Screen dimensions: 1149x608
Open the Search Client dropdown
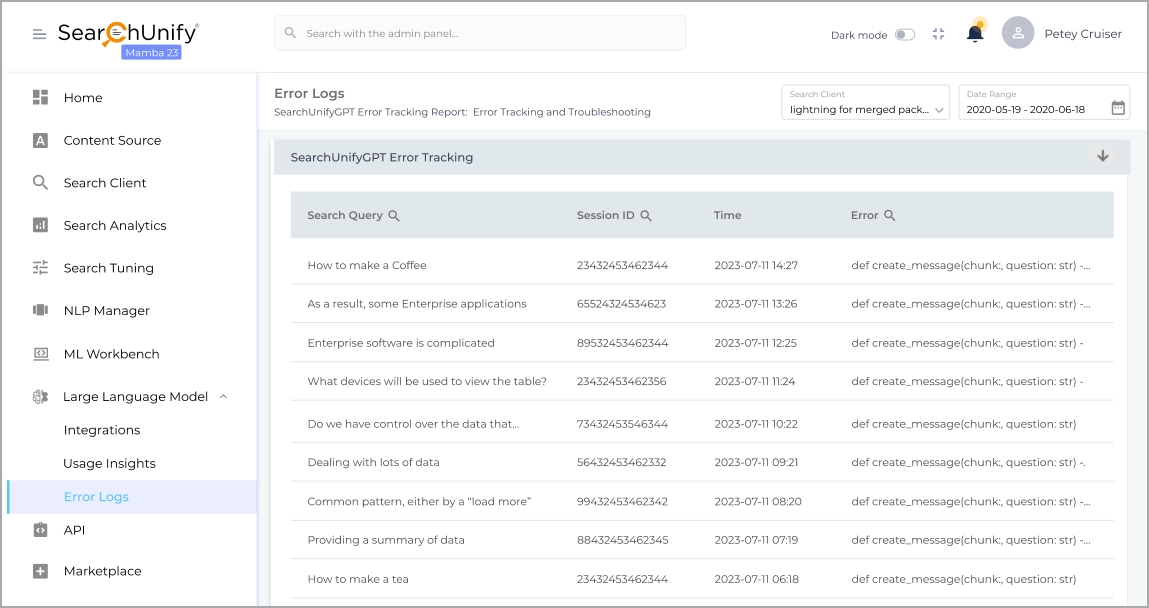(865, 103)
